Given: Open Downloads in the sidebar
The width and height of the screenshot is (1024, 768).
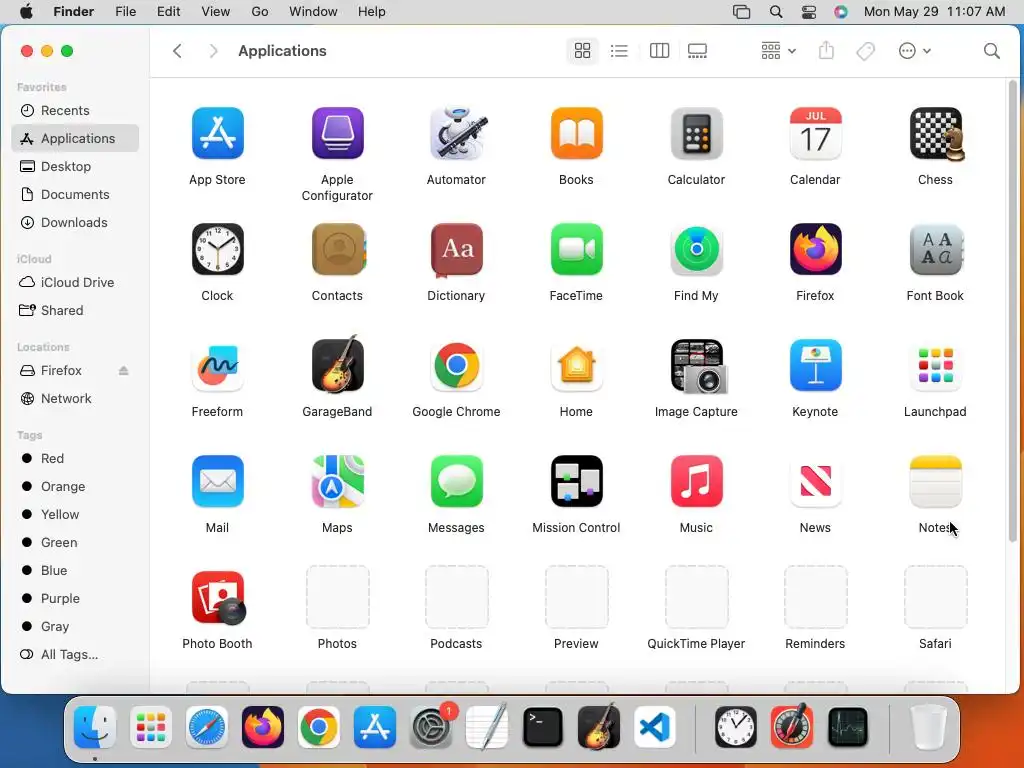Looking at the screenshot, I should pos(75,222).
